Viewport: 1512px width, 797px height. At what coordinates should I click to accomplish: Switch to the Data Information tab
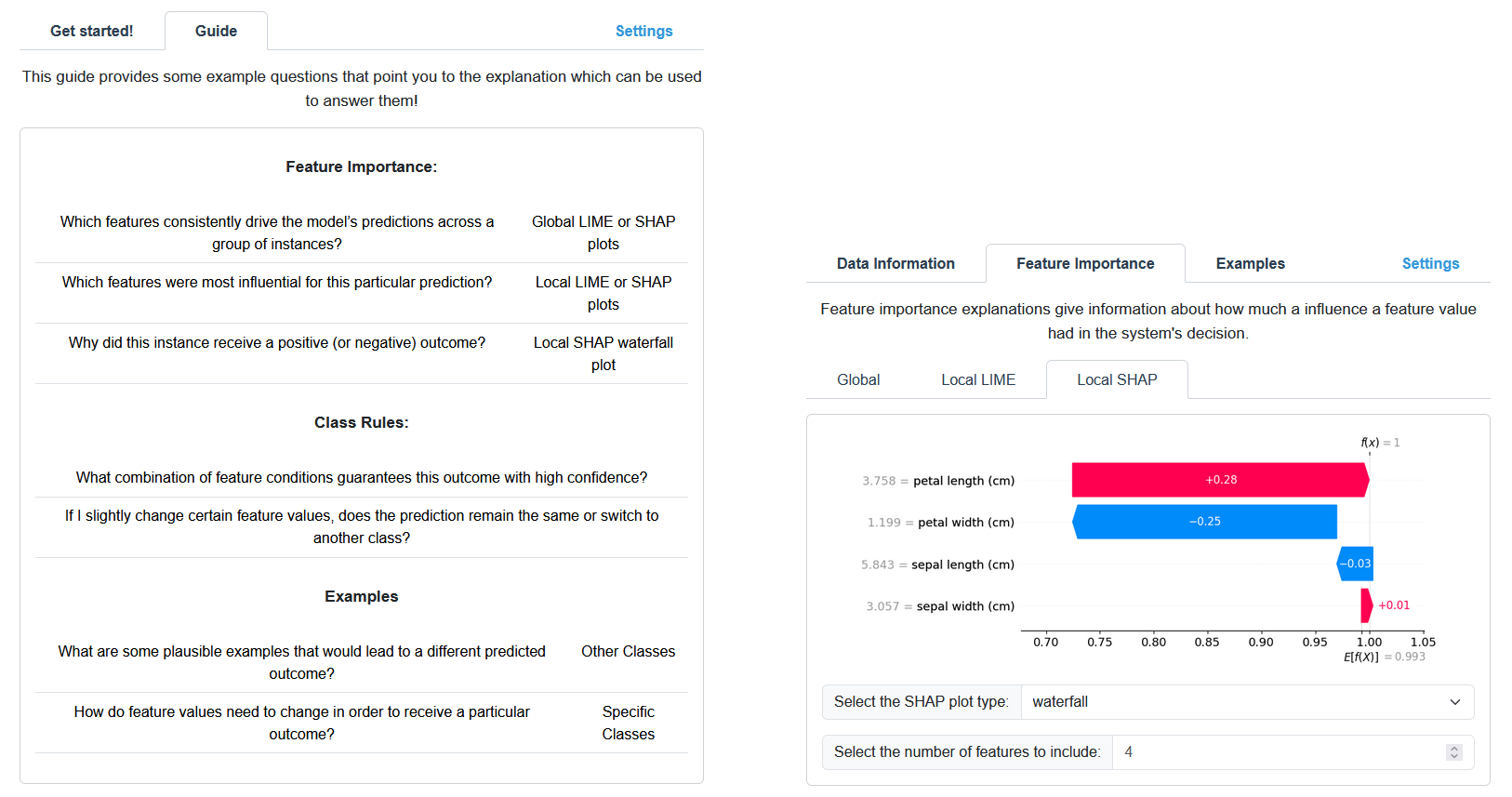[x=895, y=263]
